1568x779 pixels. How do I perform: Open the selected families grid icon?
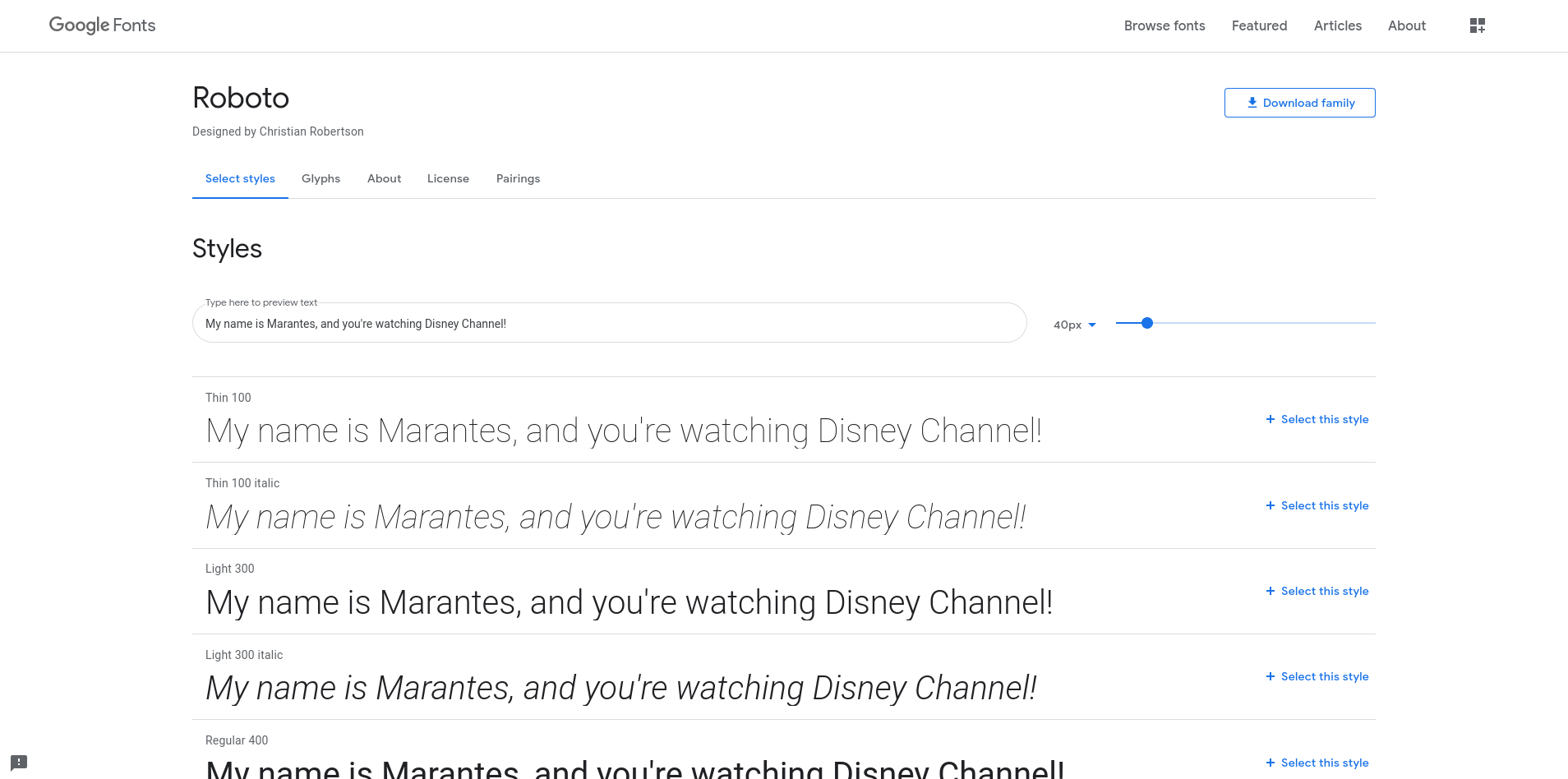pyautogui.click(x=1477, y=25)
